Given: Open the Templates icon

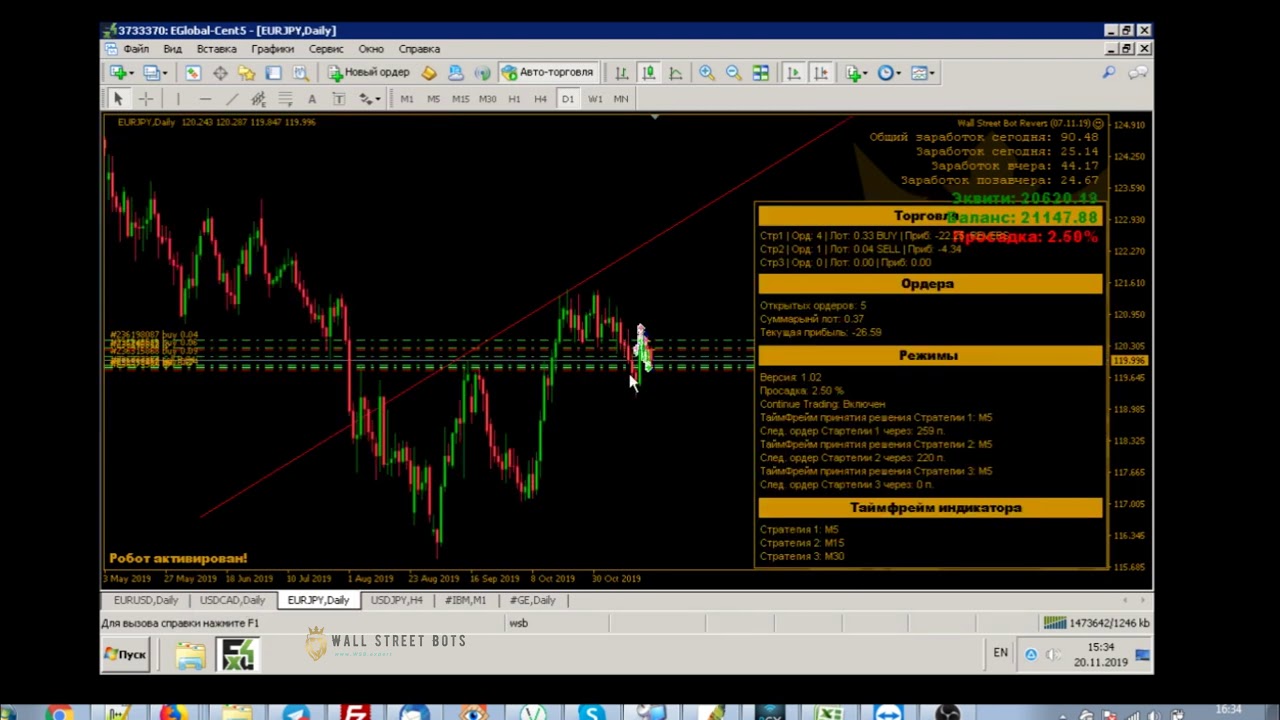Looking at the screenshot, I should coord(919,72).
